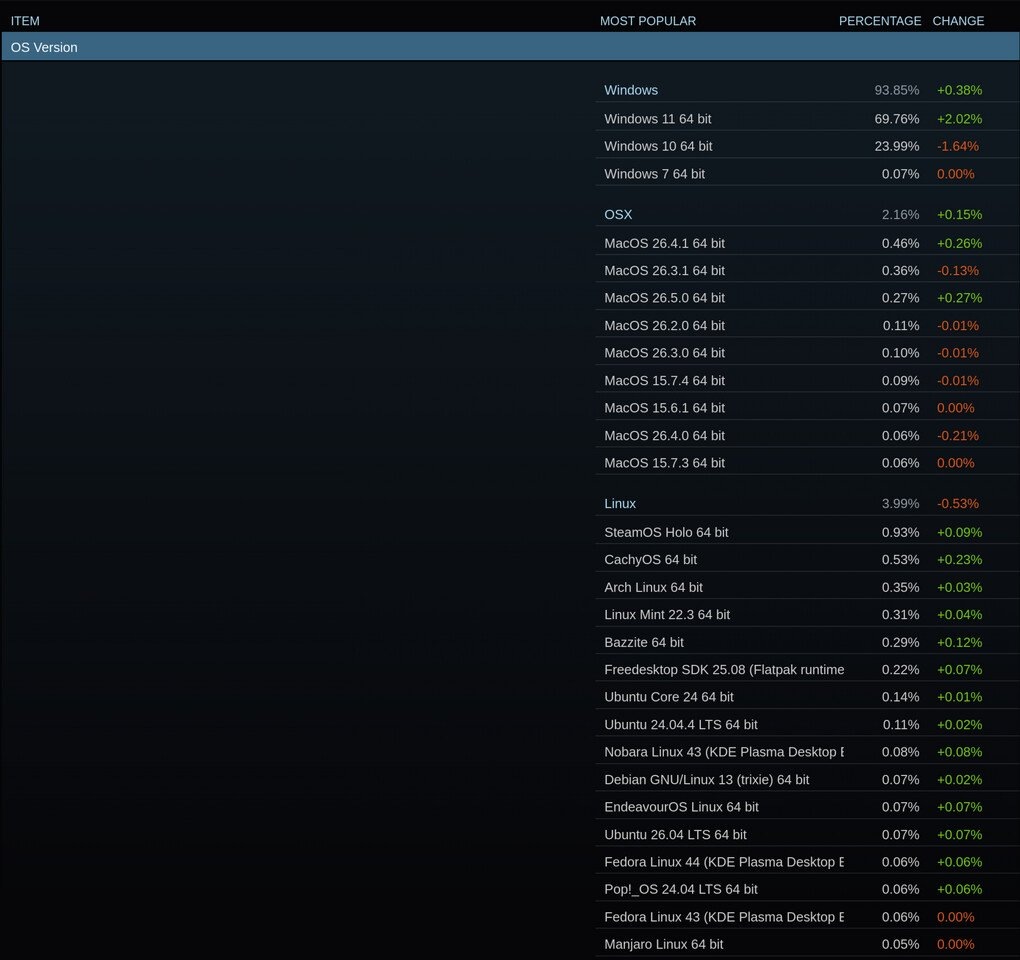Image resolution: width=1020 pixels, height=960 pixels.
Task: Click the MacOS 26.3.1 64 bit entry
Action: [x=664, y=271]
